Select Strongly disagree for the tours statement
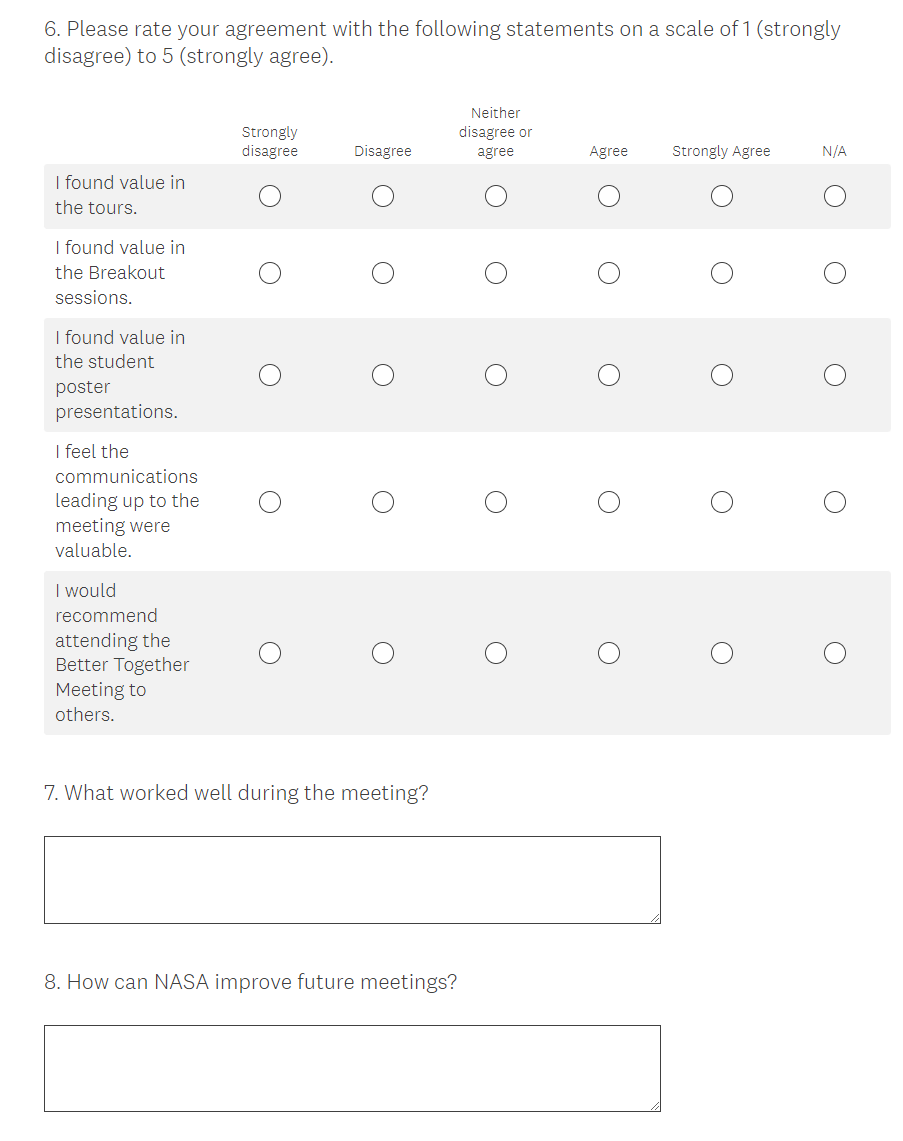 (269, 196)
